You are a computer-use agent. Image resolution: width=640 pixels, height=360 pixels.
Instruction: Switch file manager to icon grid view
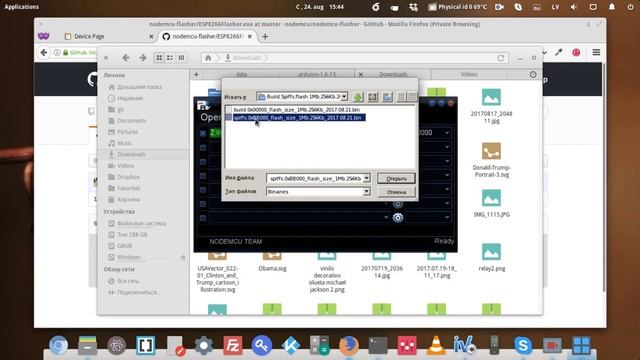click(x=159, y=58)
